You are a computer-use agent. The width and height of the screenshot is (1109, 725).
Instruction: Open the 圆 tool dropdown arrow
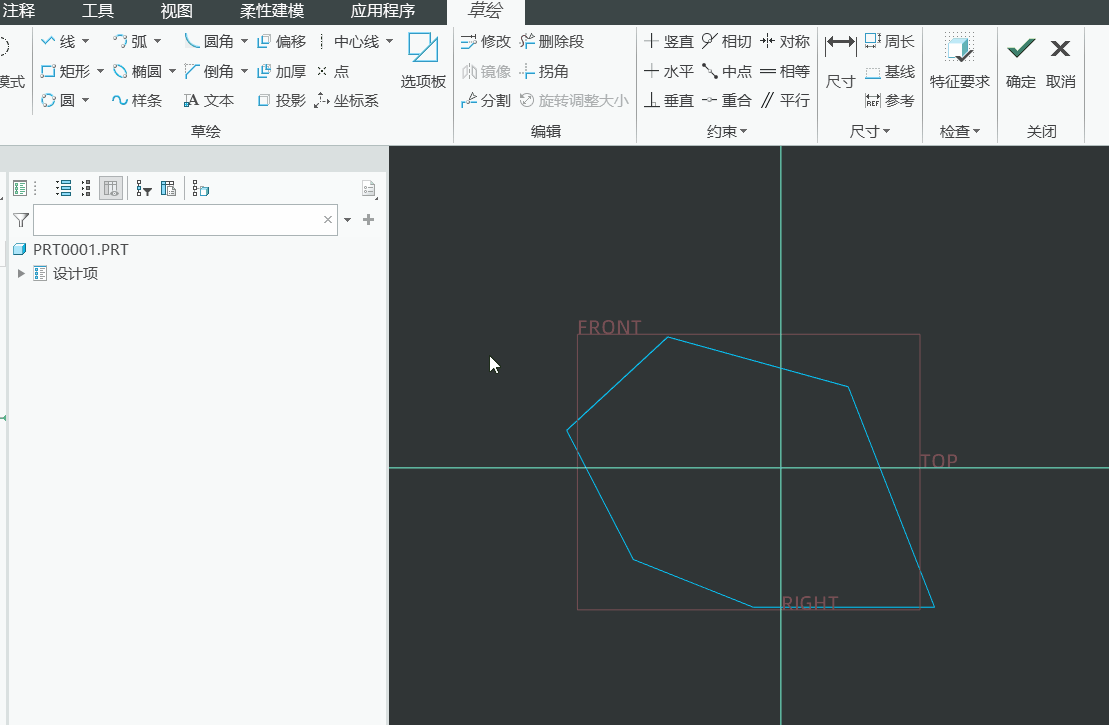click(86, 100)
